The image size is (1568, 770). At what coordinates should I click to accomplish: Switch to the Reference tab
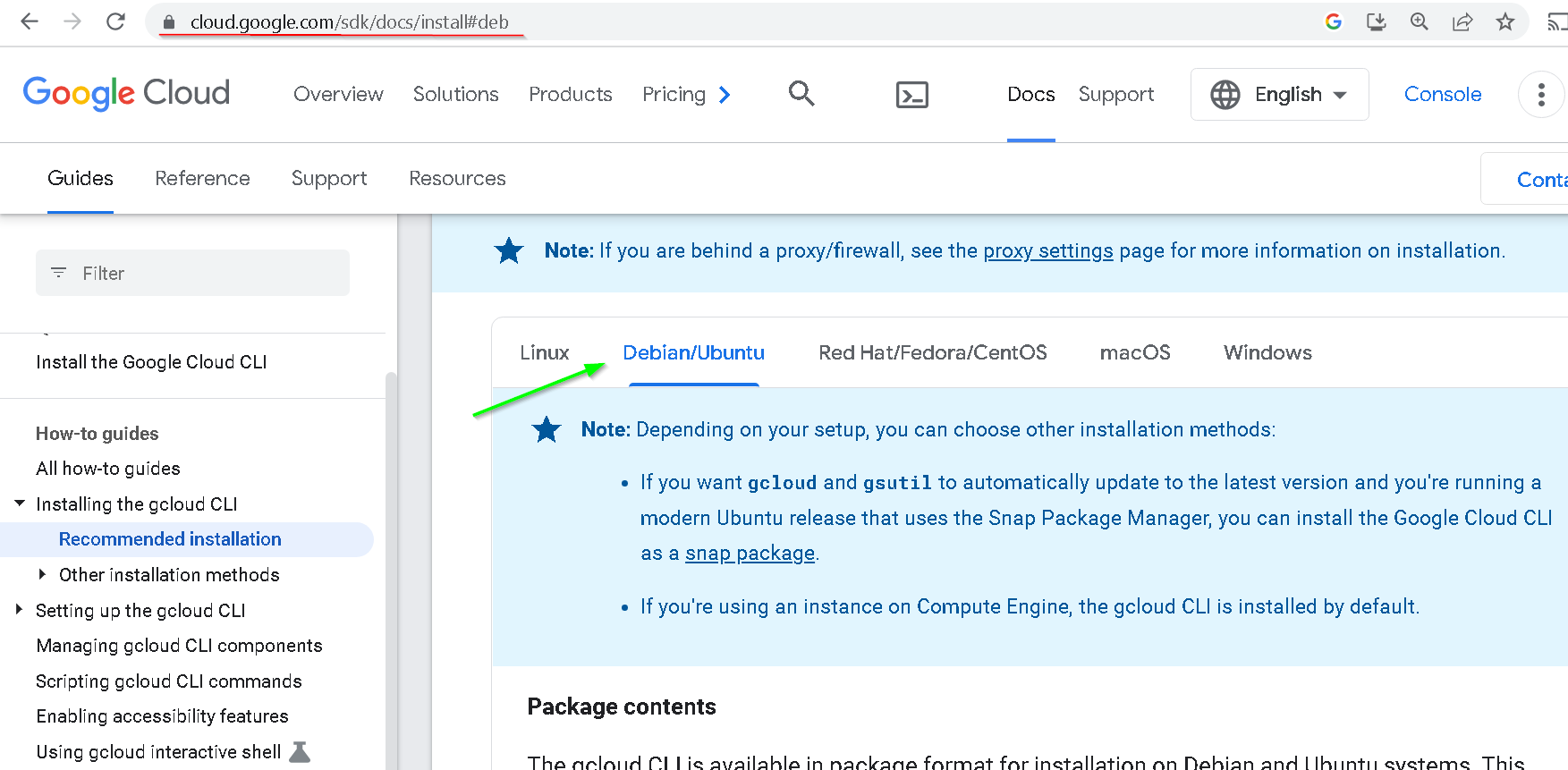tap(202, 178)
